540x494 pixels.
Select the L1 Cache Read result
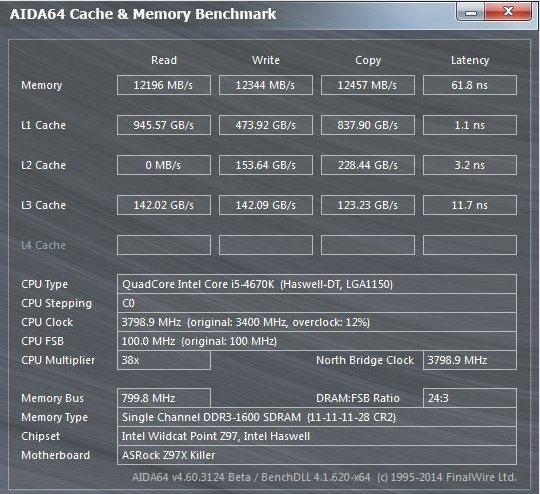(164, 125)
